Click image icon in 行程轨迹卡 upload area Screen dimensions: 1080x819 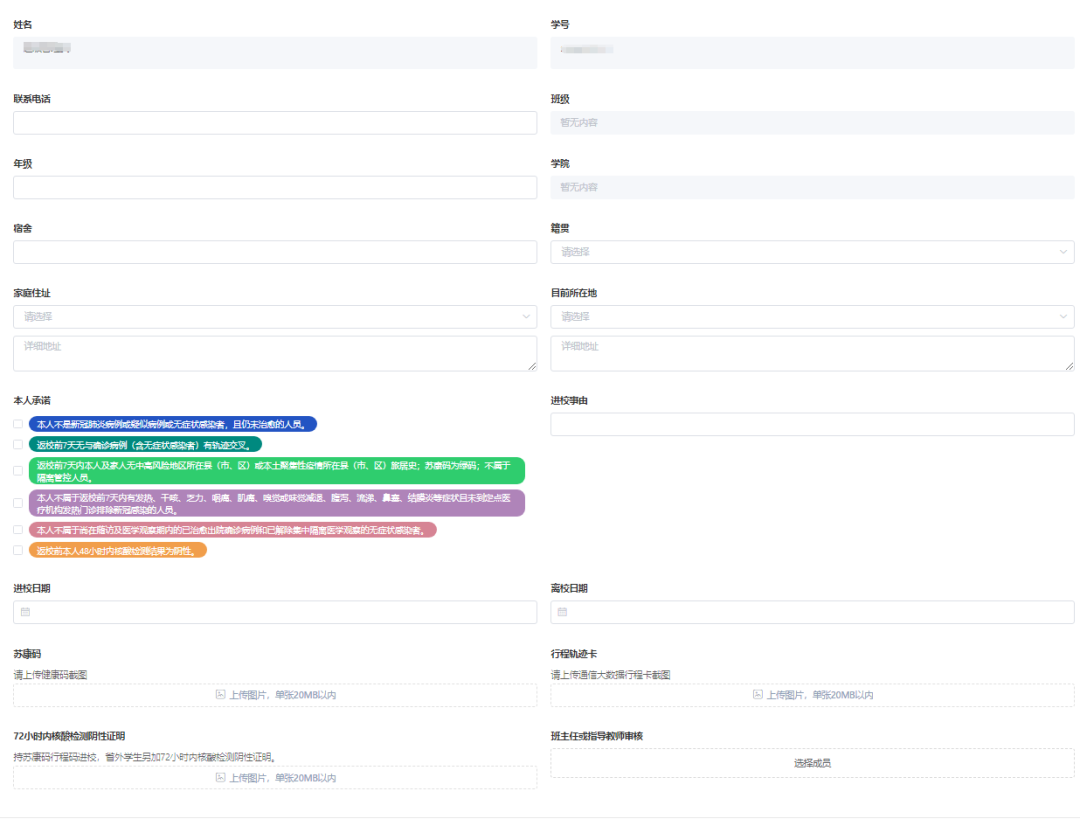click(758, 695)
